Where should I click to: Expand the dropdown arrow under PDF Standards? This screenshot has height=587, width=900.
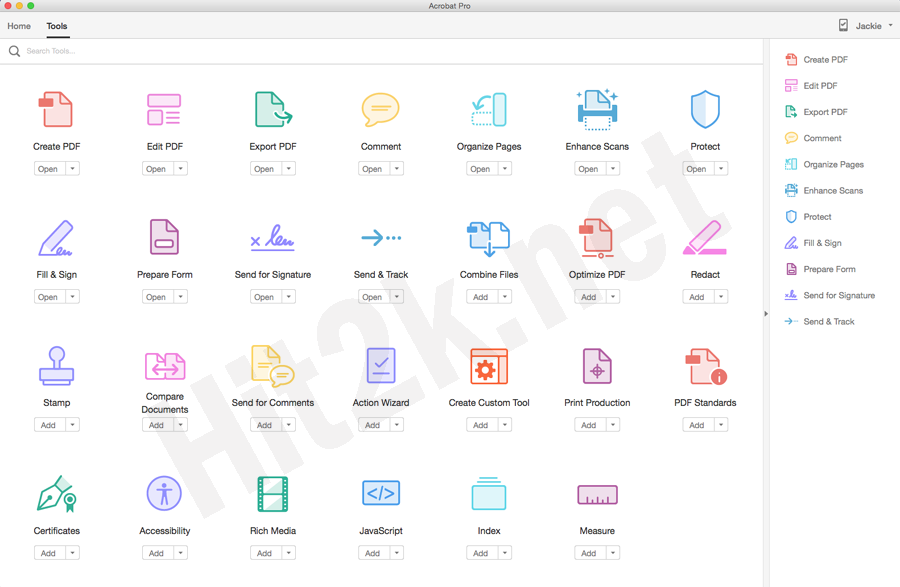[x=721, y=425]
